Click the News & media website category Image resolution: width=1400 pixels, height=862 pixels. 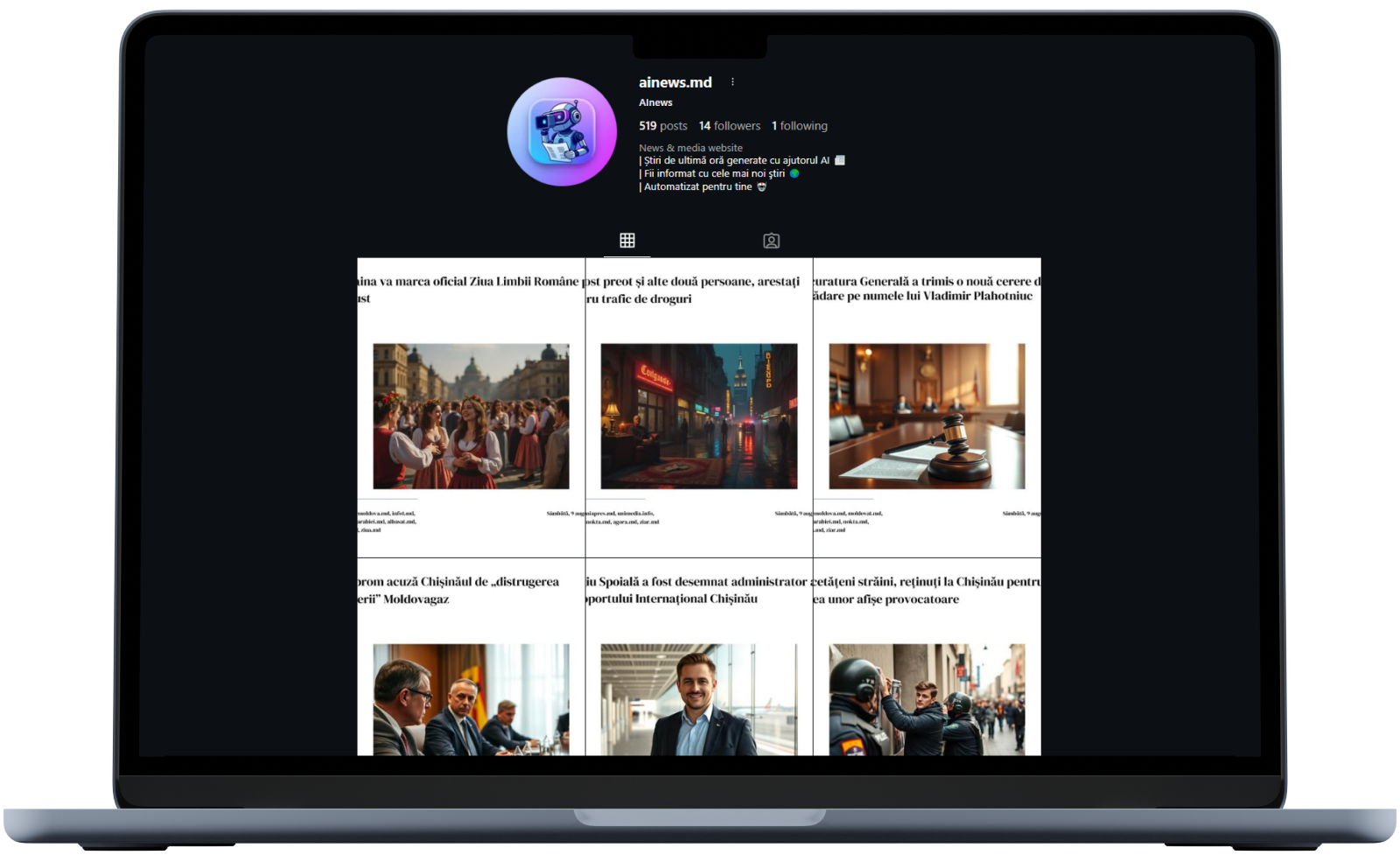(x=690, y=148)
